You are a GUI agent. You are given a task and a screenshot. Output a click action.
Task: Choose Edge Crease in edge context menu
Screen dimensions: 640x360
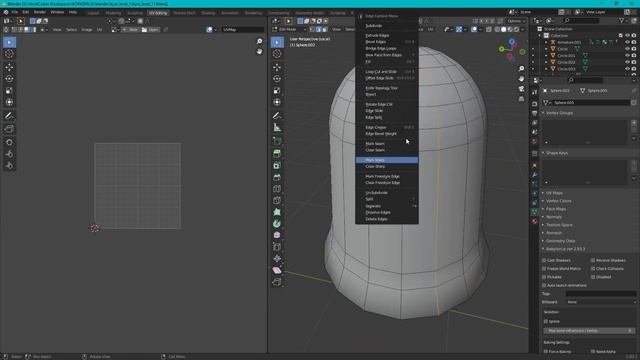point(387,127)
